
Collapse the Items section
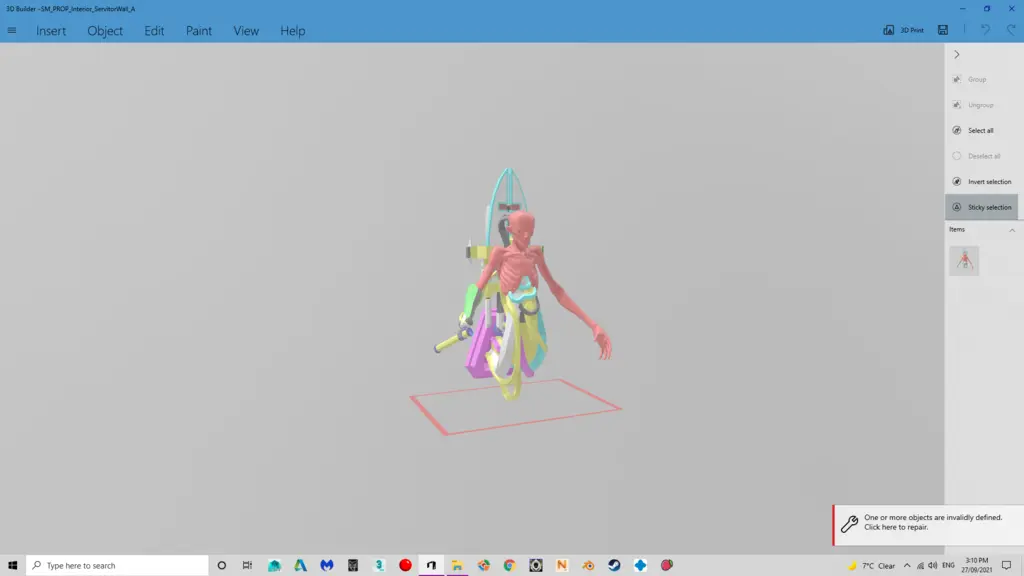click(1013, 229)
